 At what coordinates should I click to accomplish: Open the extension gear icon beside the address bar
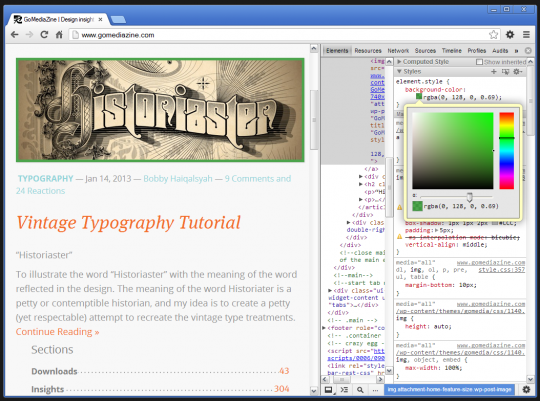510,34
